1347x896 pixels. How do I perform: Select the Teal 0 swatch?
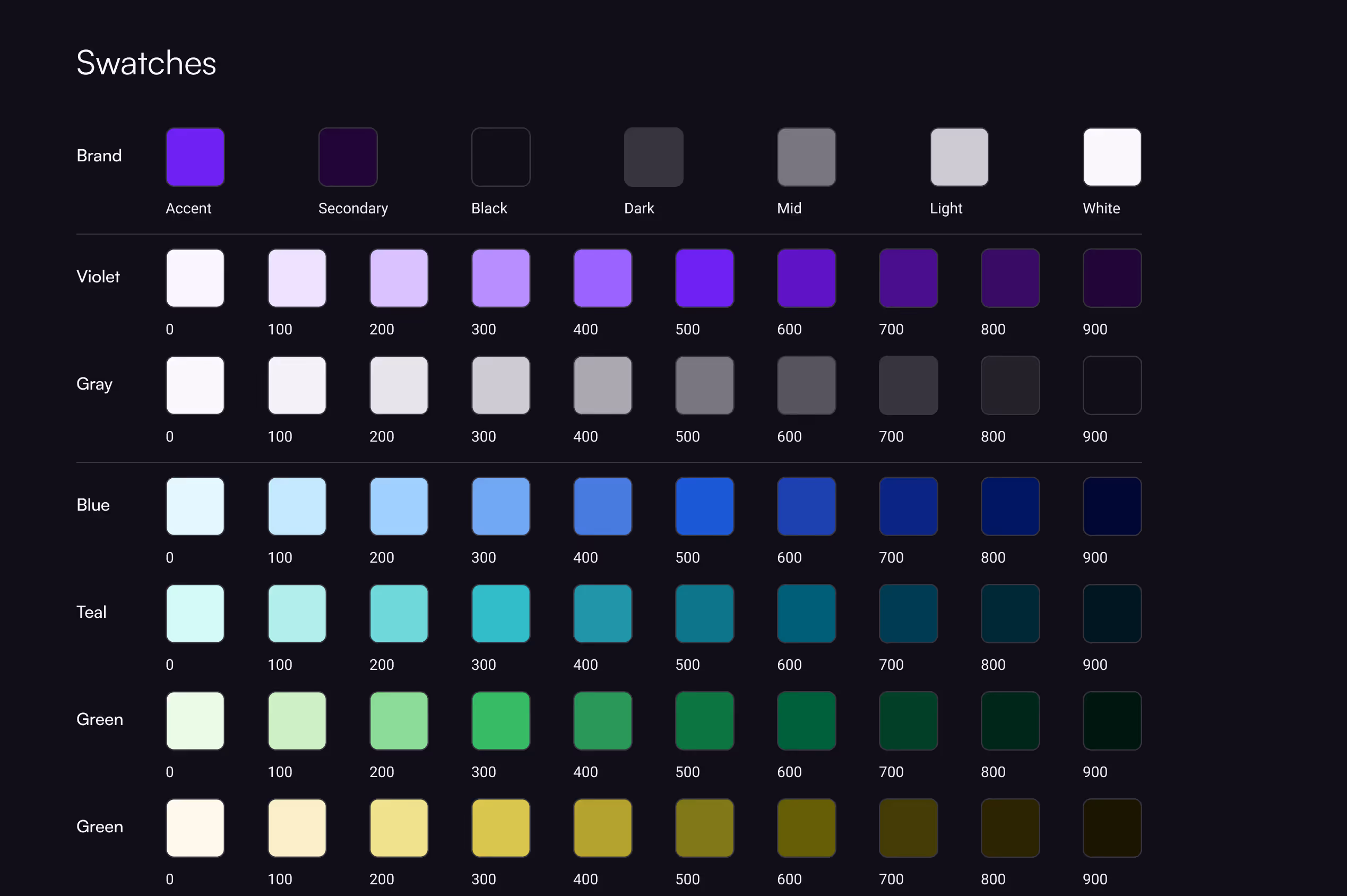[x=195, y=613]
